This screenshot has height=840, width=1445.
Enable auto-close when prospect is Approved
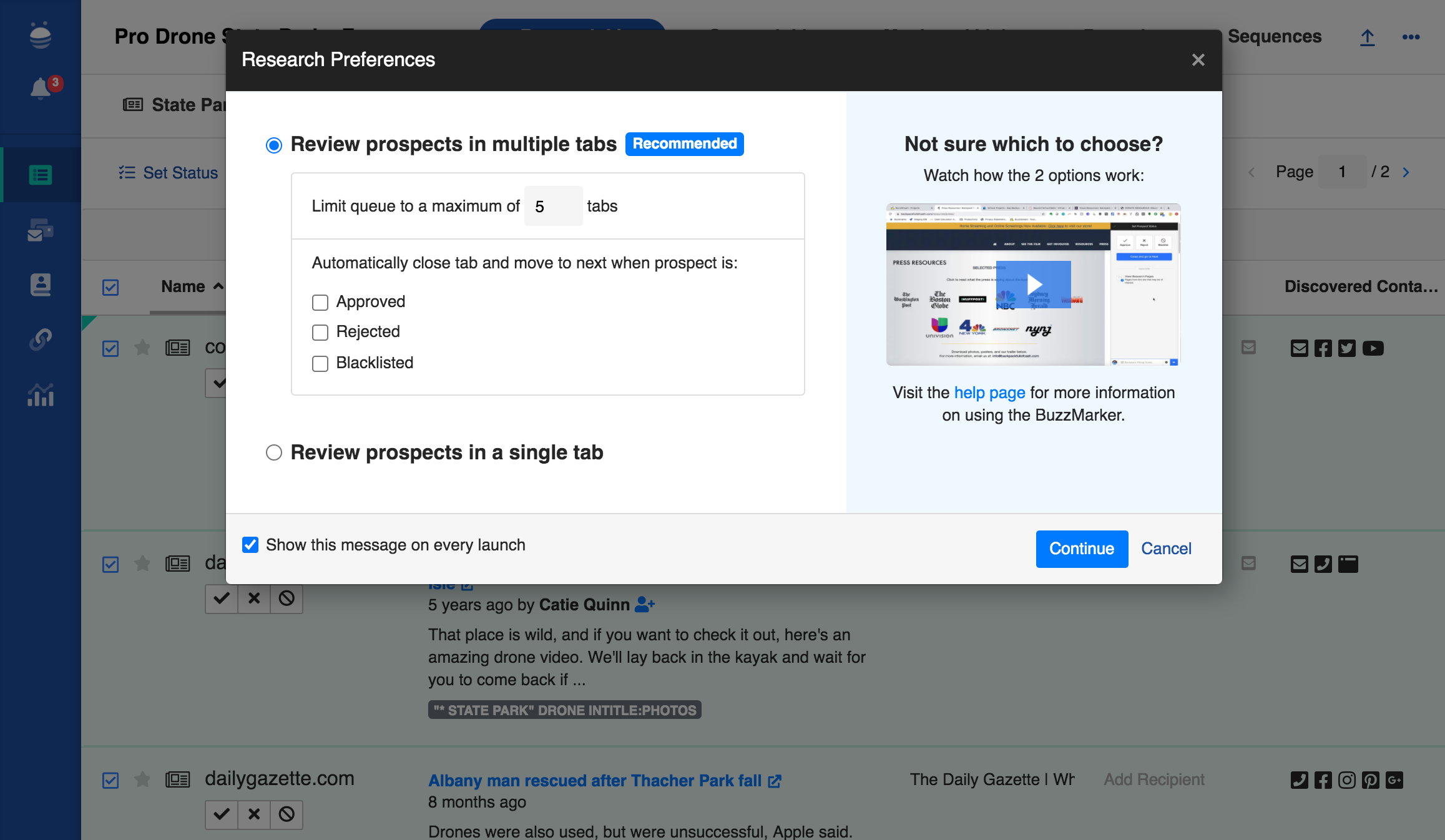pyautogui.click(x=320, y=303)
